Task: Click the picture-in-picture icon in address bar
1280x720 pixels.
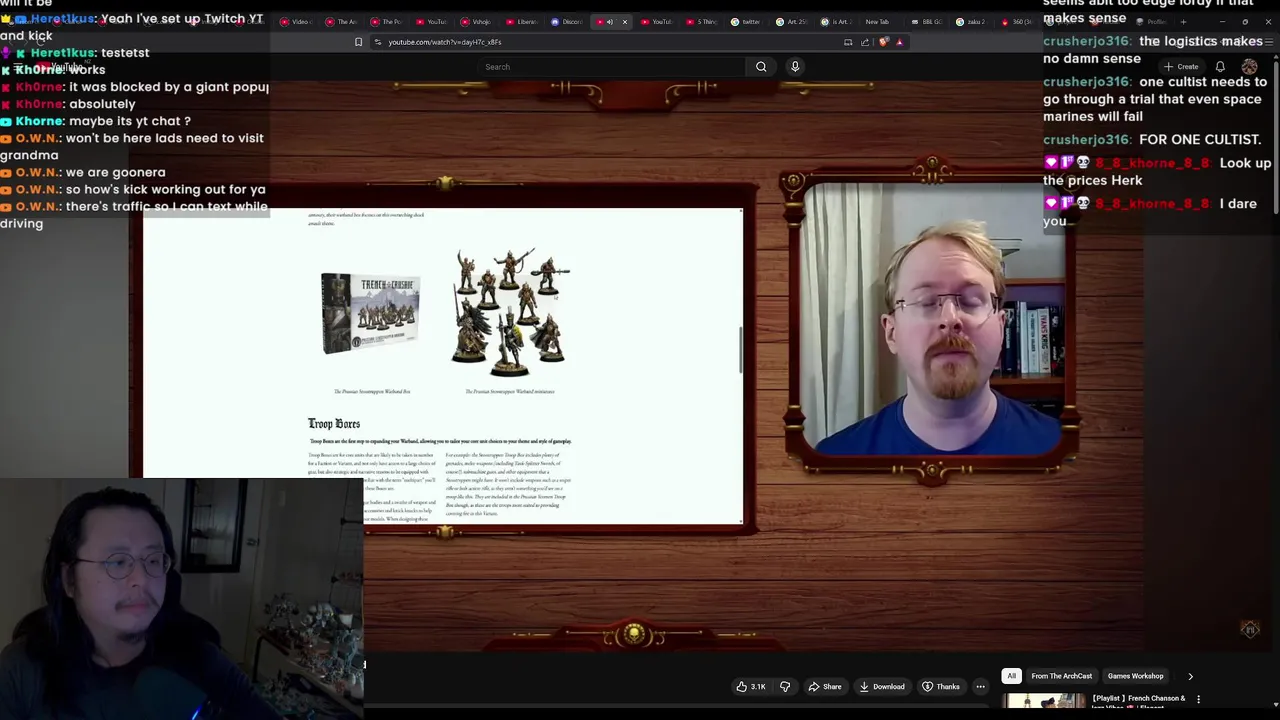Action: pos(848,42)
